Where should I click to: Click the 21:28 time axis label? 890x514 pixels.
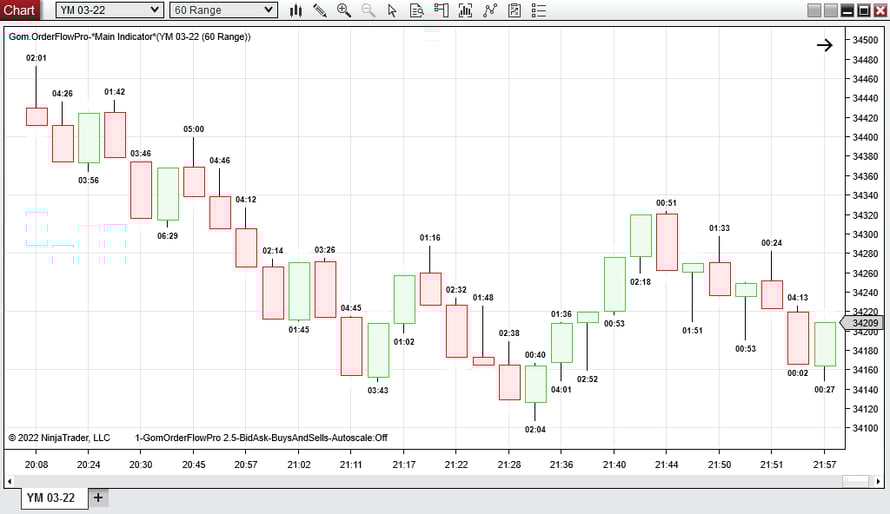point(509,465)
